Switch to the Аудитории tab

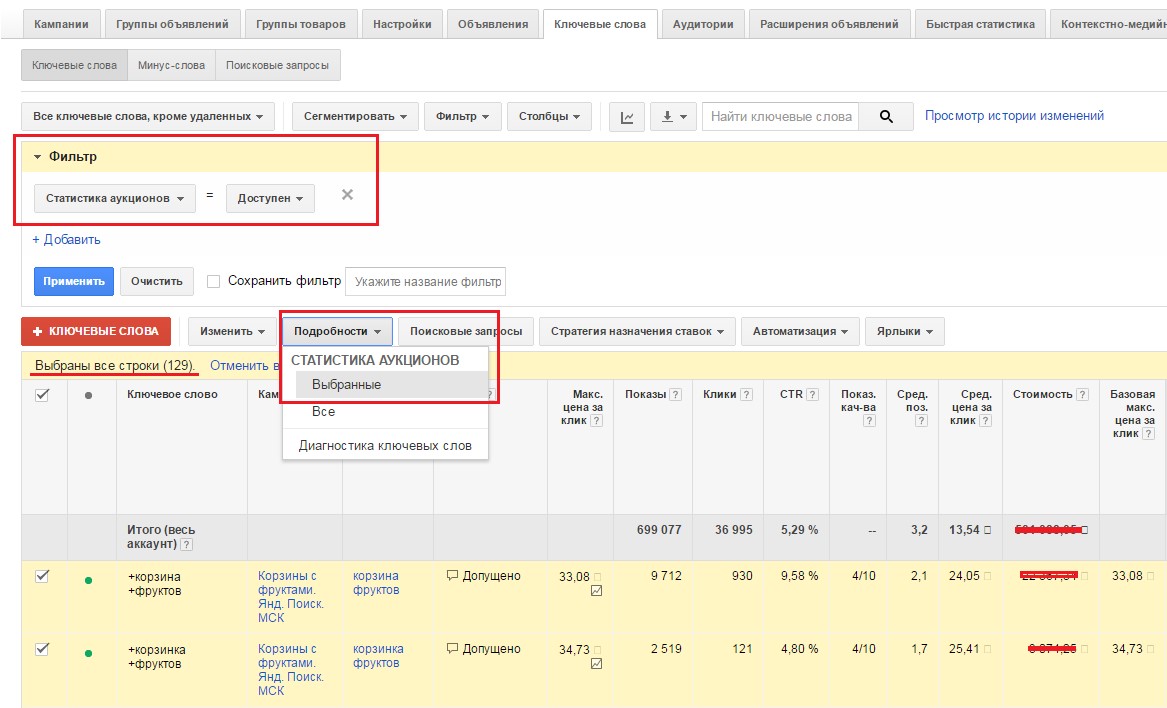click(x=703, y=24)
